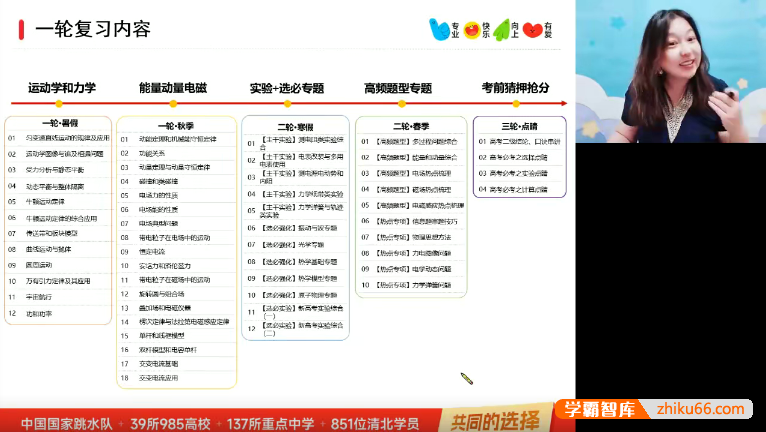Select the timeline dot under 能量动量电磁
This screenshot has height=432, width=766.
pyautogui.click(x=173, y=104)
